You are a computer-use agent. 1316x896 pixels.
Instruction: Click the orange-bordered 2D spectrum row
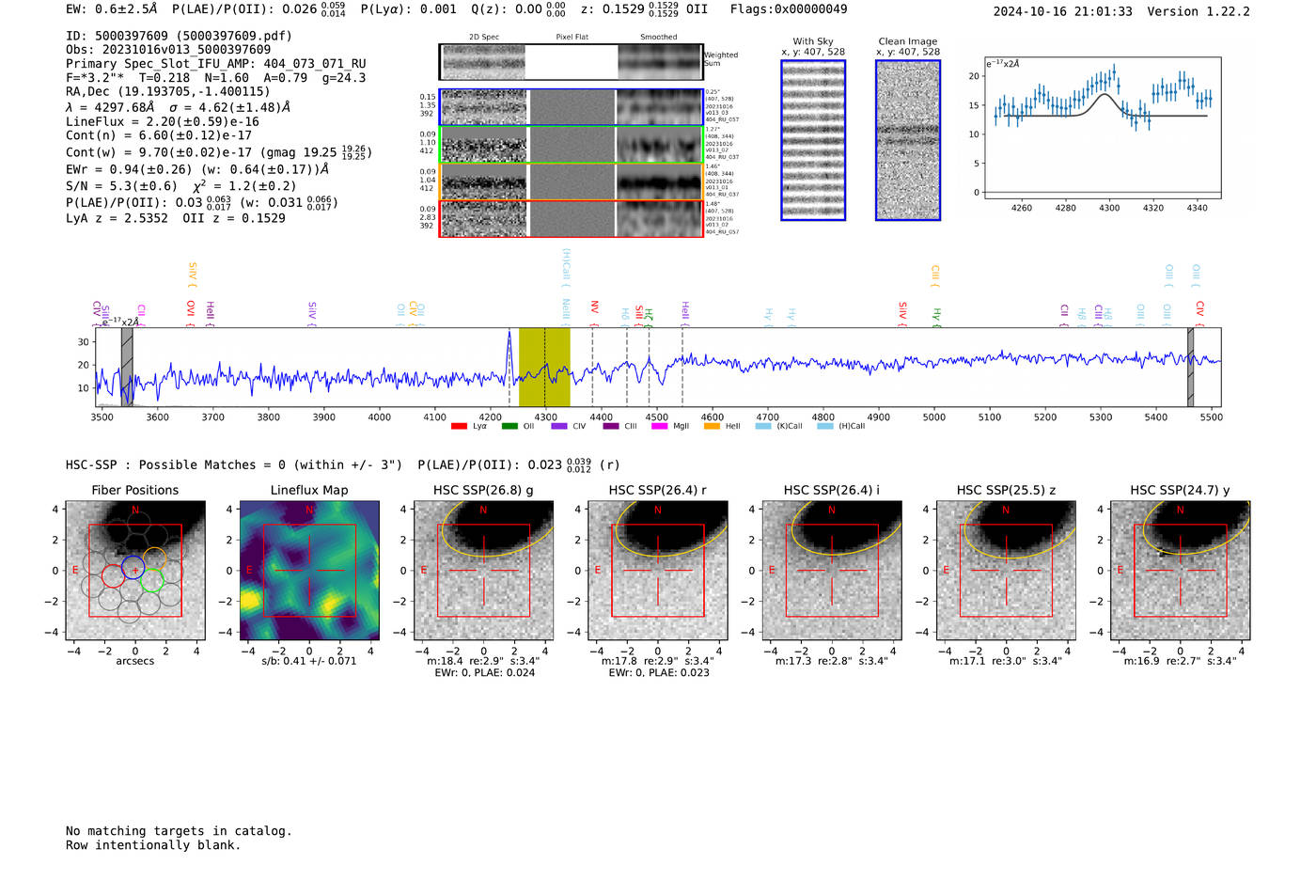pyautogui.click(x=571, y=181)
